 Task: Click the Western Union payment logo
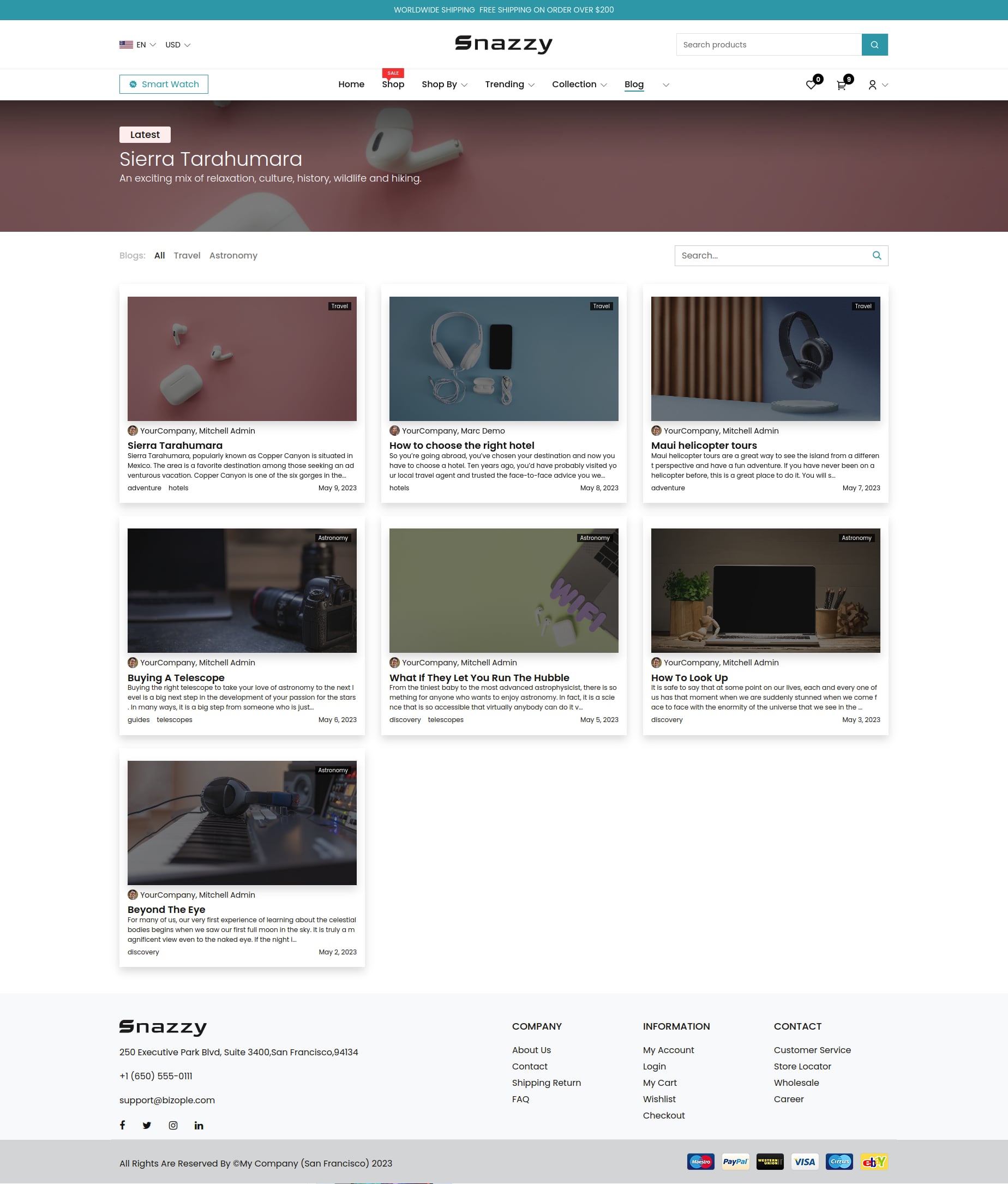tap(770, 1162)
